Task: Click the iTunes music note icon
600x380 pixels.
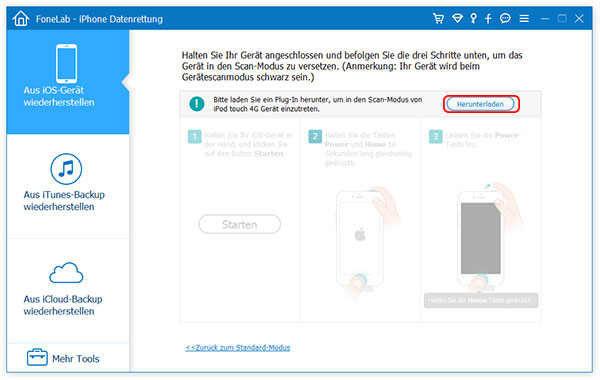Action: 66,169
